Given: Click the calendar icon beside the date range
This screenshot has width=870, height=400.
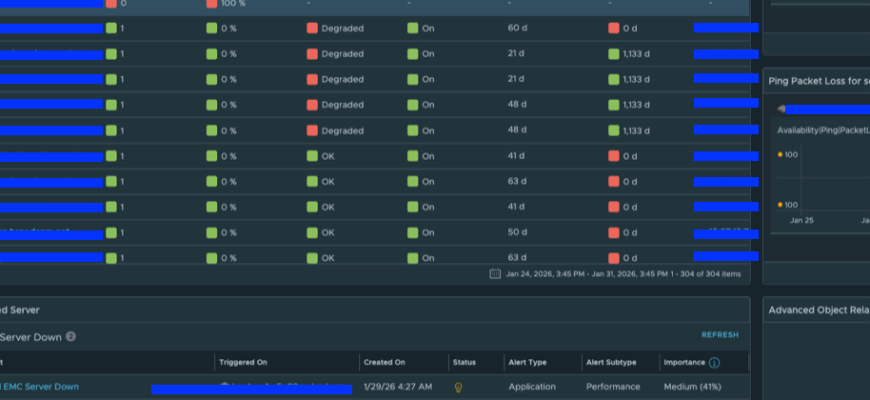Looking at the screenshot, I should [495, 273].
